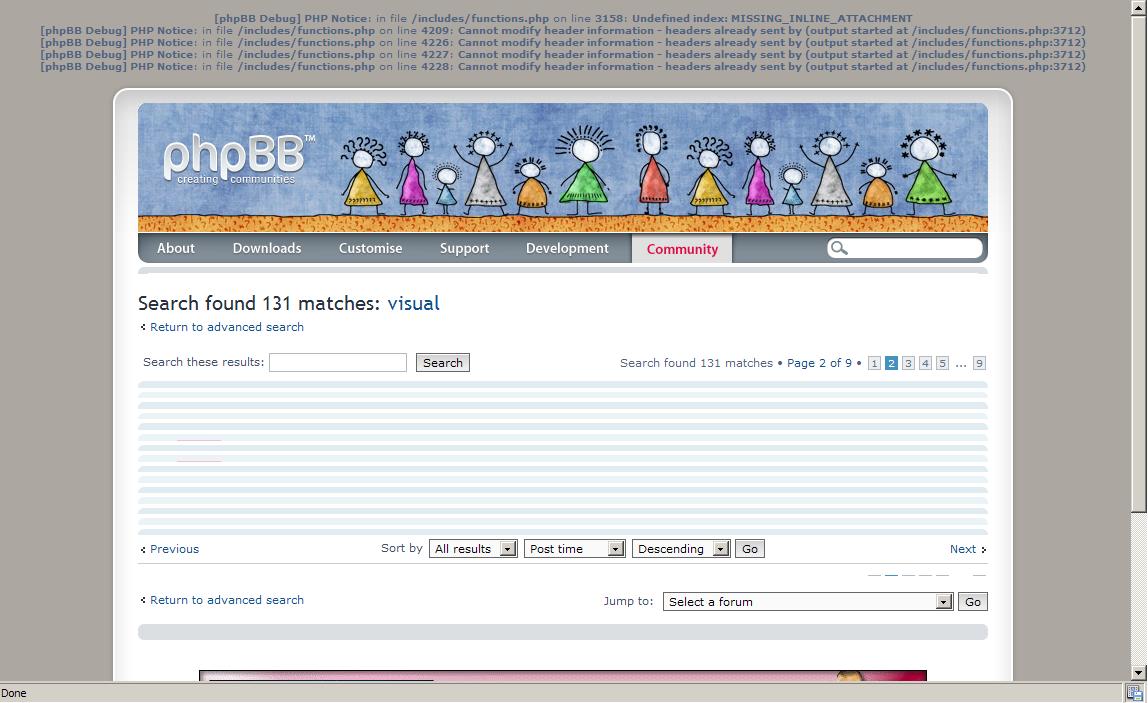Follow the Next link

tap(963, 549)
